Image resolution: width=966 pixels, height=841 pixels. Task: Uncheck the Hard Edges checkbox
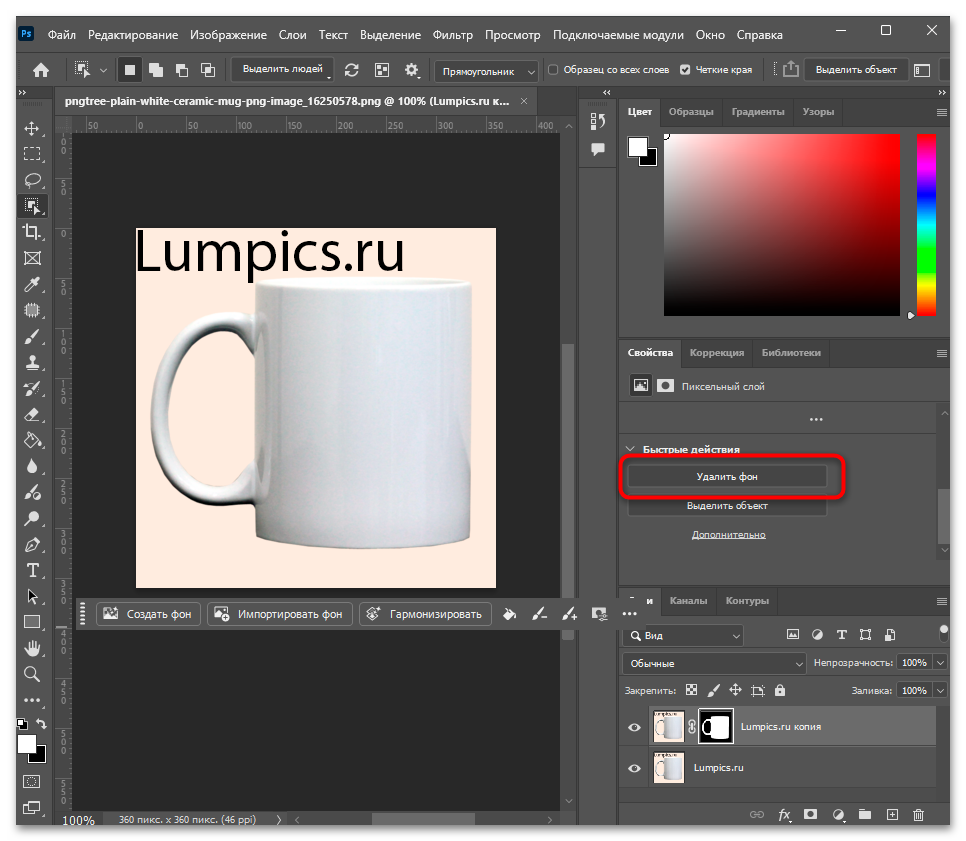tap(685, 70)
